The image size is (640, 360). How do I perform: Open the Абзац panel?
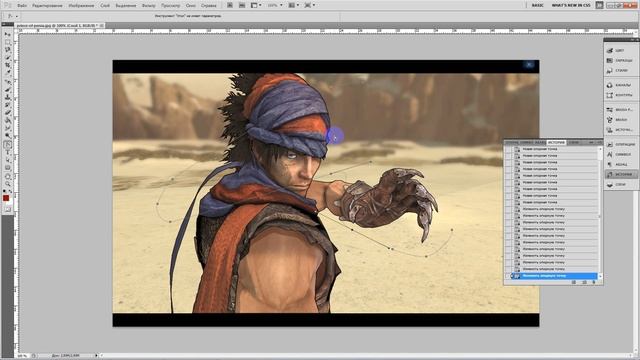pos(620,164)
